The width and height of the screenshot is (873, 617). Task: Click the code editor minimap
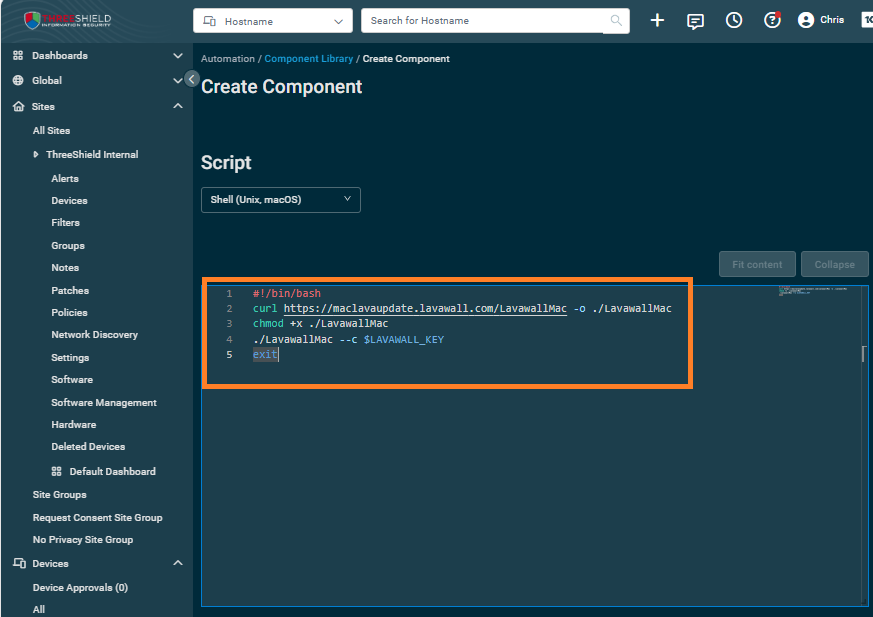click(x=813, y=291)
